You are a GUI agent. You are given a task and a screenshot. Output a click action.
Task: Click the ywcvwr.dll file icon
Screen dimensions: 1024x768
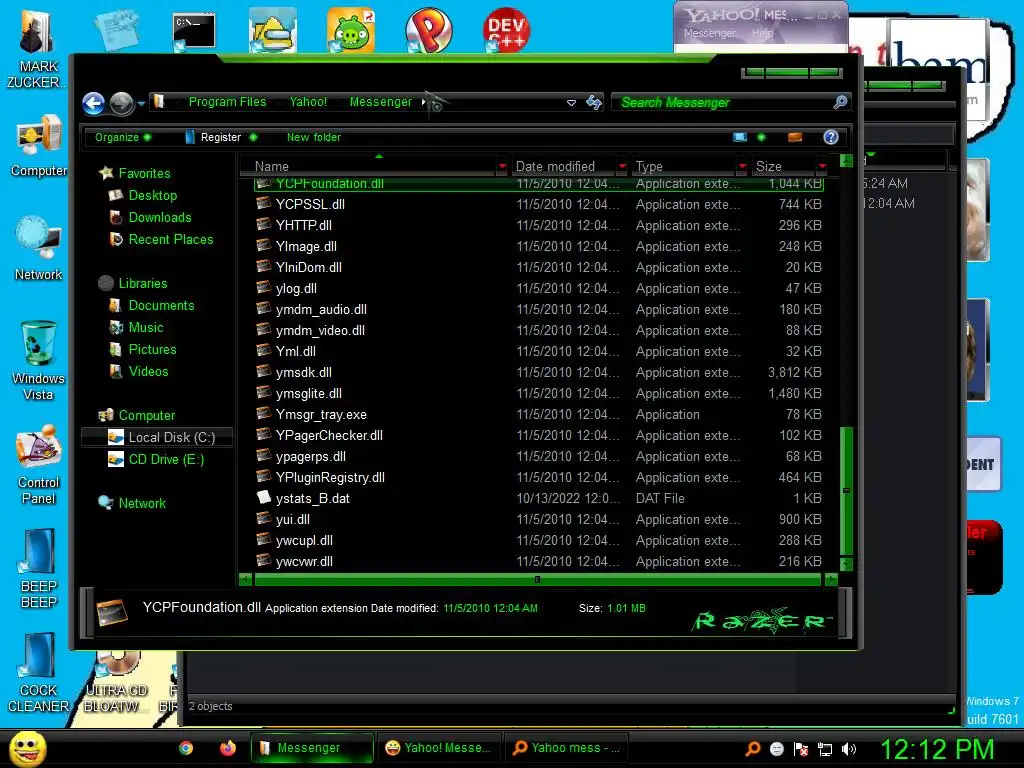[x=264, y=560]
